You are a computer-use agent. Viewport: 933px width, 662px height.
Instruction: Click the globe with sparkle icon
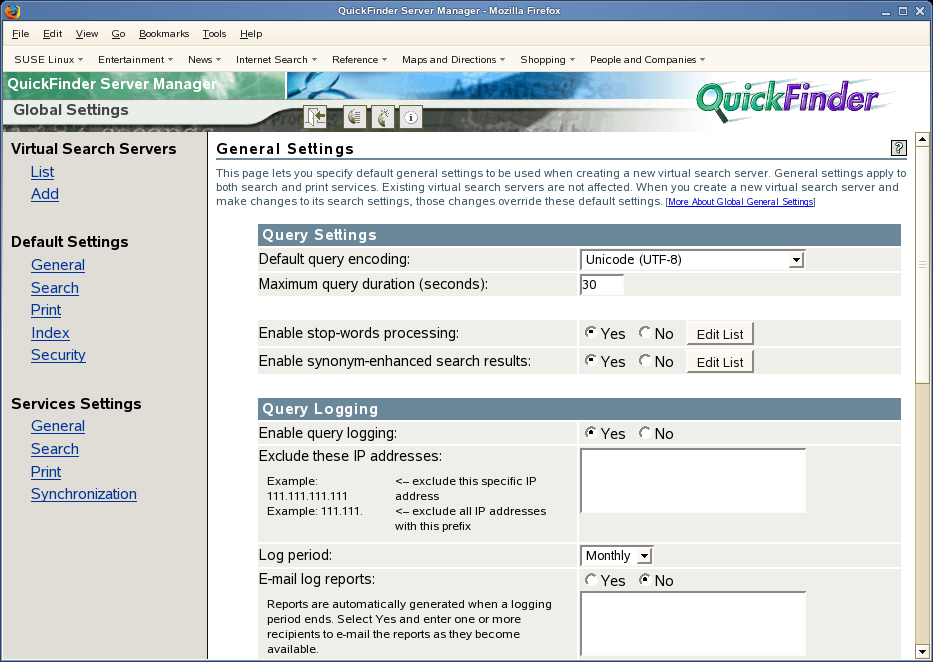tap(383, 117)
